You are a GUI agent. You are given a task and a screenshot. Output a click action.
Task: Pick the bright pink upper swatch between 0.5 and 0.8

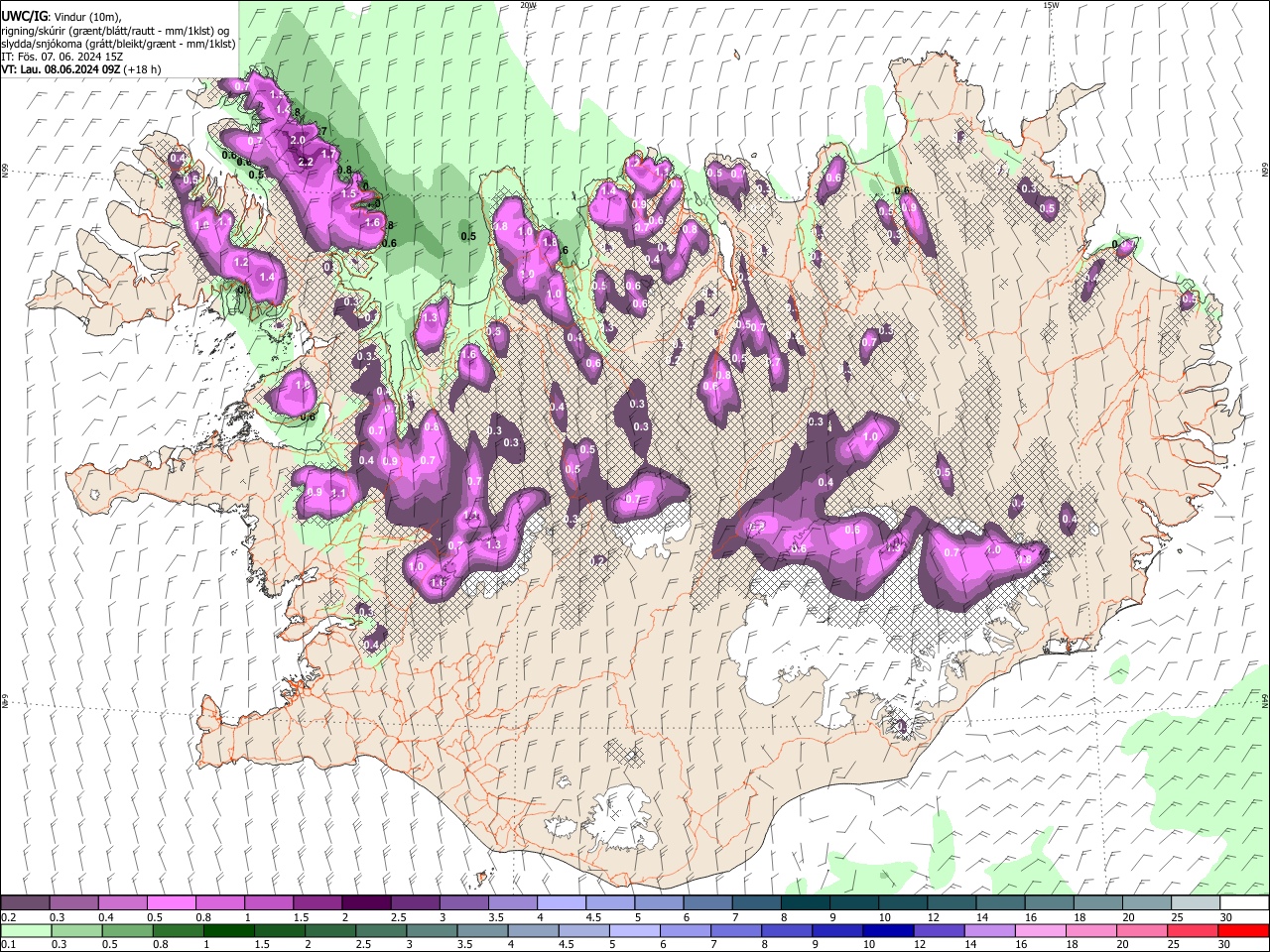coord(171,903)
